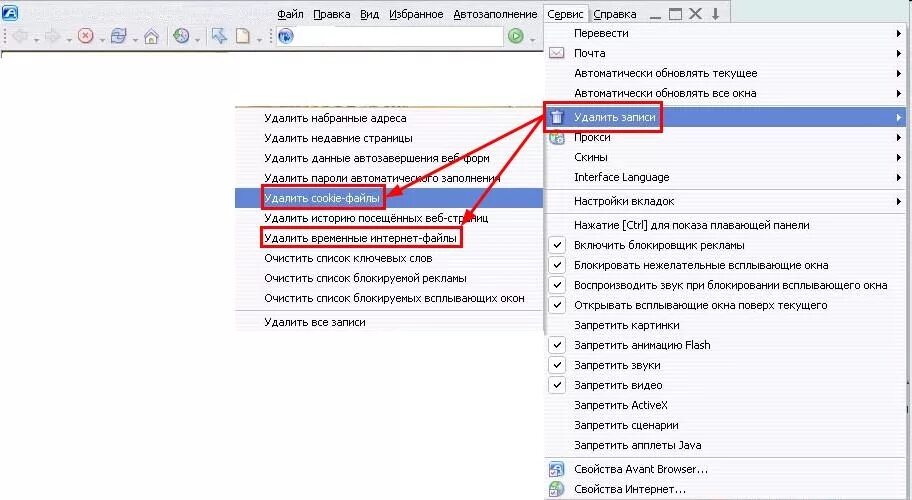Click the New blank page icon
Screen dimensions: 912x500
coord(243,36)
